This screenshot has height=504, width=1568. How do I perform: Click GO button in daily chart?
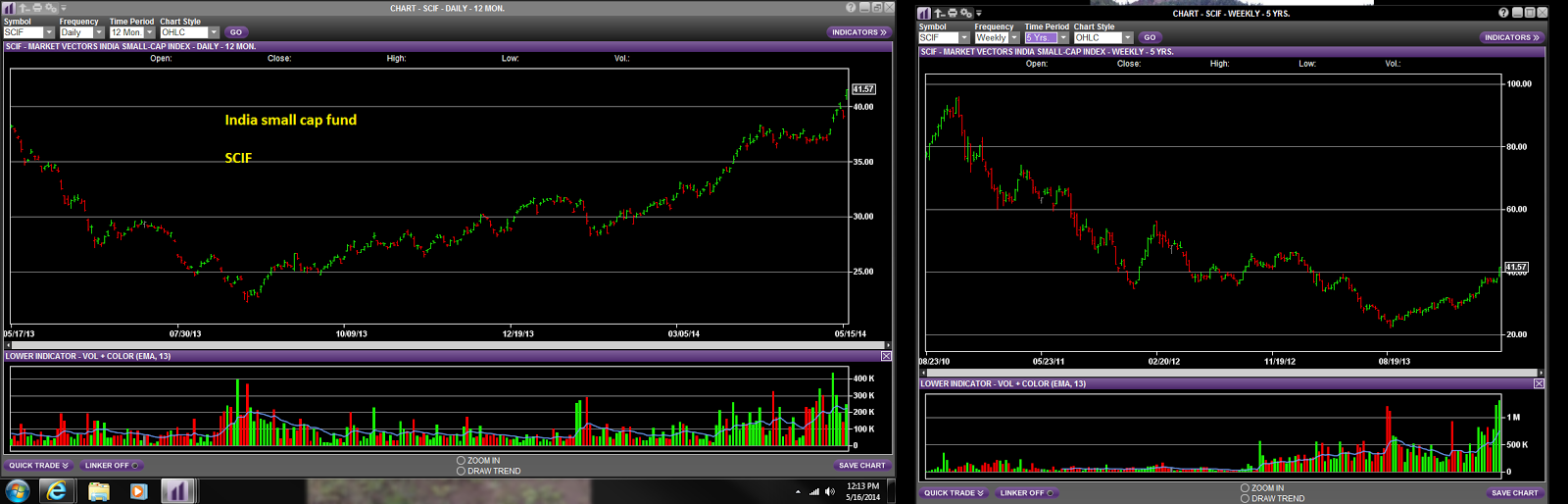(236, 32)
